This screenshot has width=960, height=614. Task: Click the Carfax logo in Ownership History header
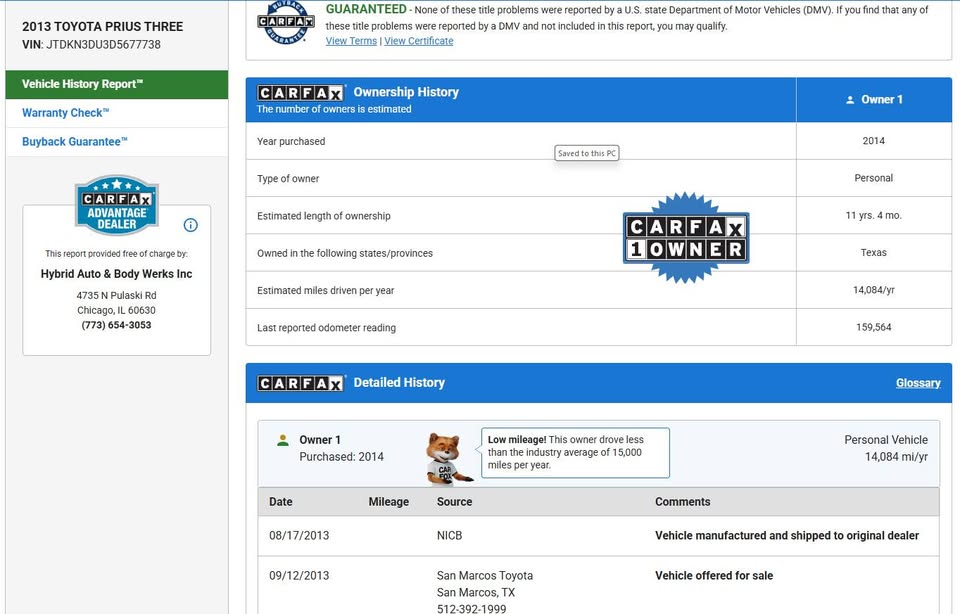click(x=301, y=93)
